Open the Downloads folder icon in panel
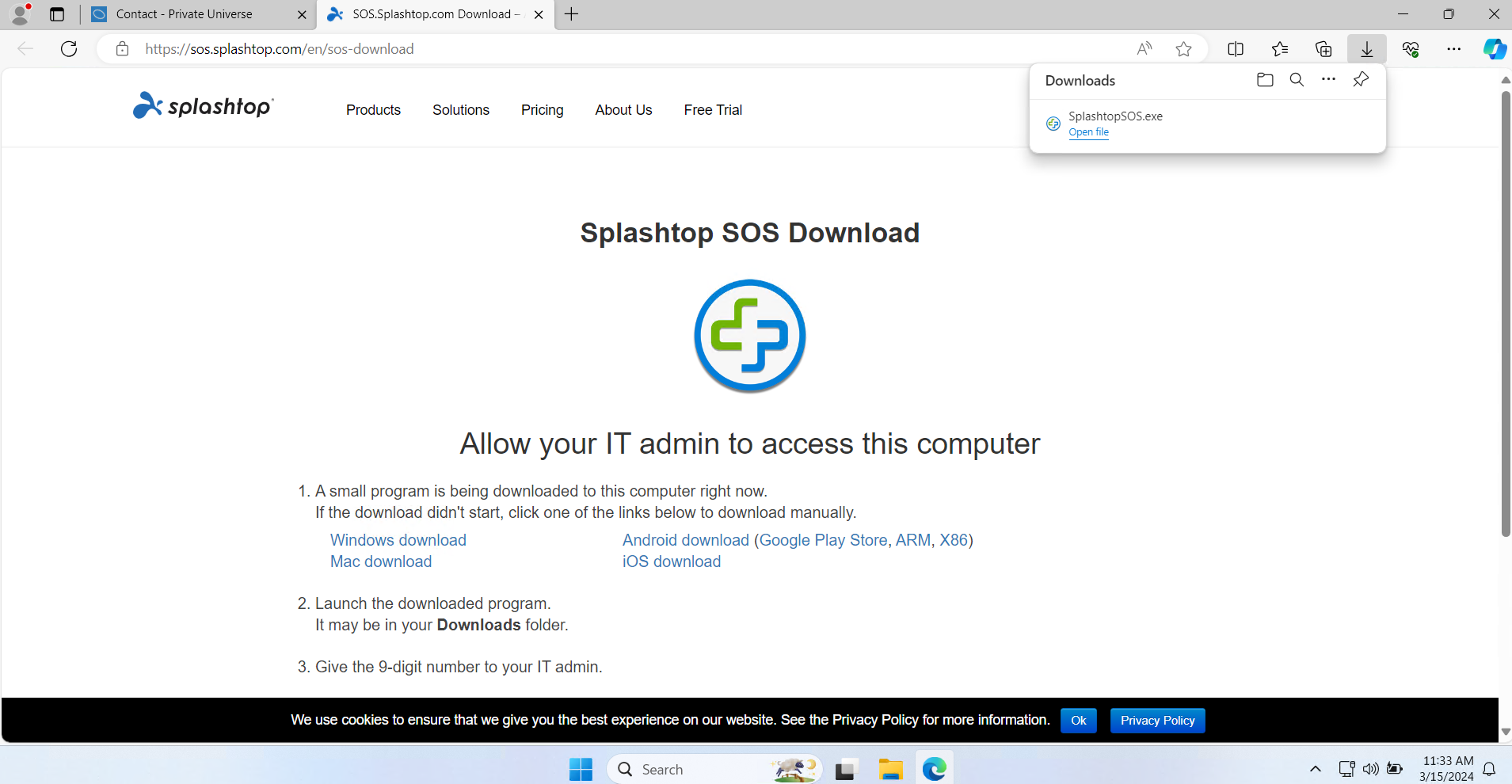This screenshot has width=1512, height=784. pos(1265,80)
